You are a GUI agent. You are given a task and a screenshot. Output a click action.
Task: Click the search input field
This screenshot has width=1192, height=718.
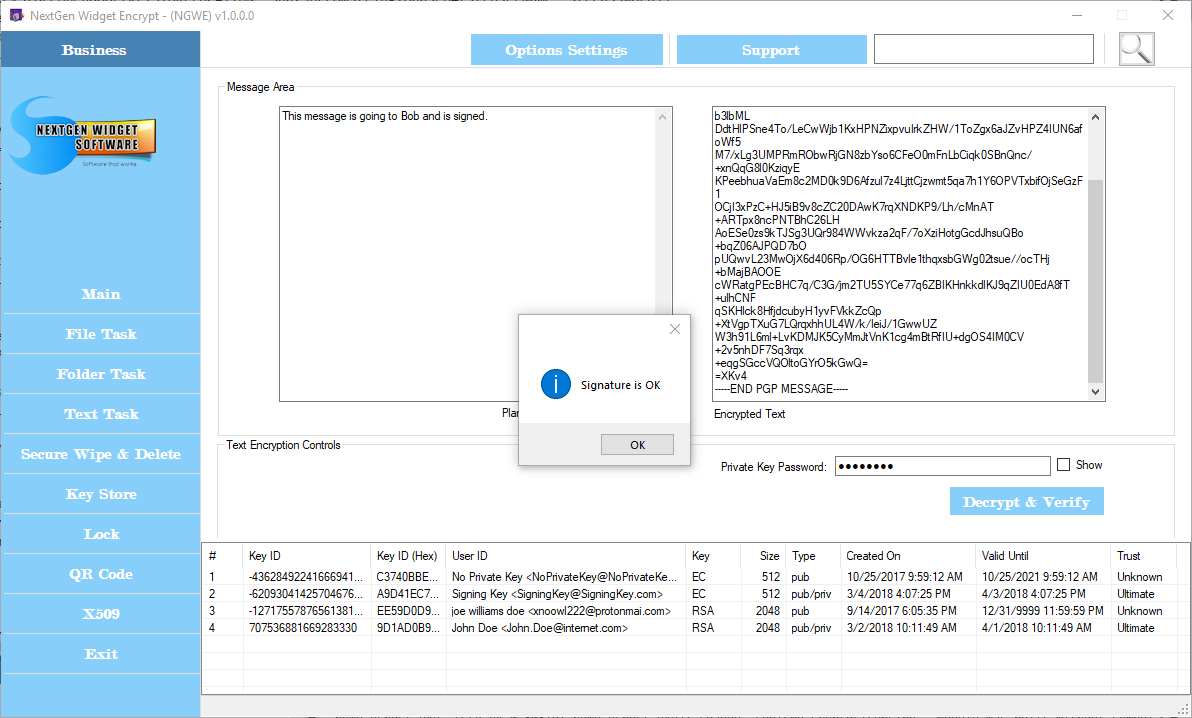[x=983, y=50]
